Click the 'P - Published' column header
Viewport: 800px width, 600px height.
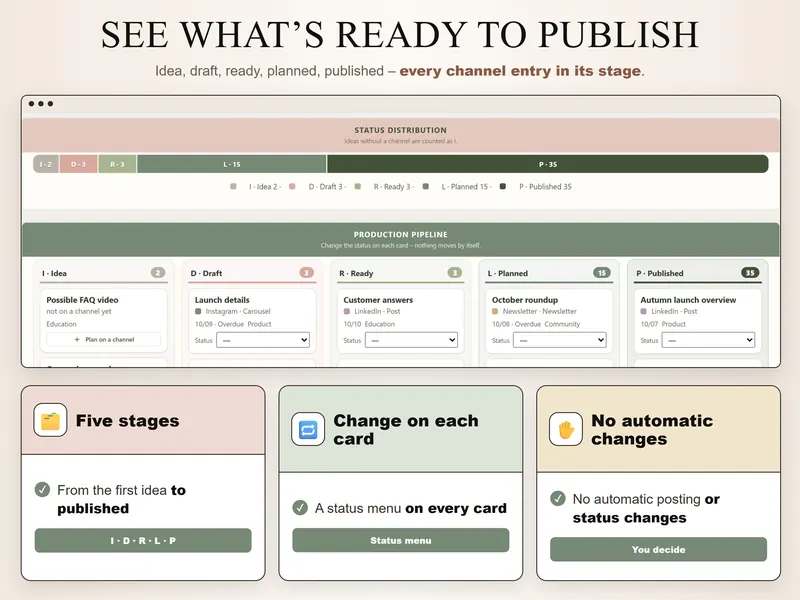[x=660, y=273]
